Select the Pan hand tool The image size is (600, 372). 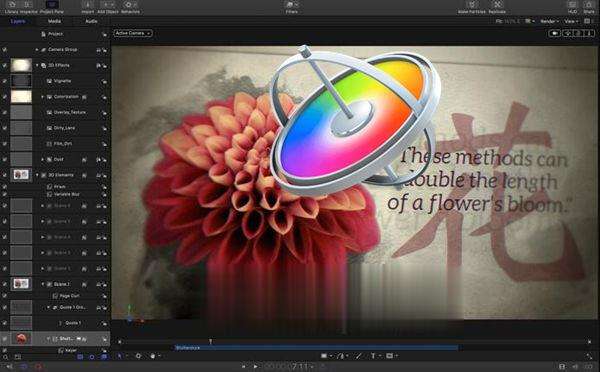pyautogui.click(x=153, y=356)
